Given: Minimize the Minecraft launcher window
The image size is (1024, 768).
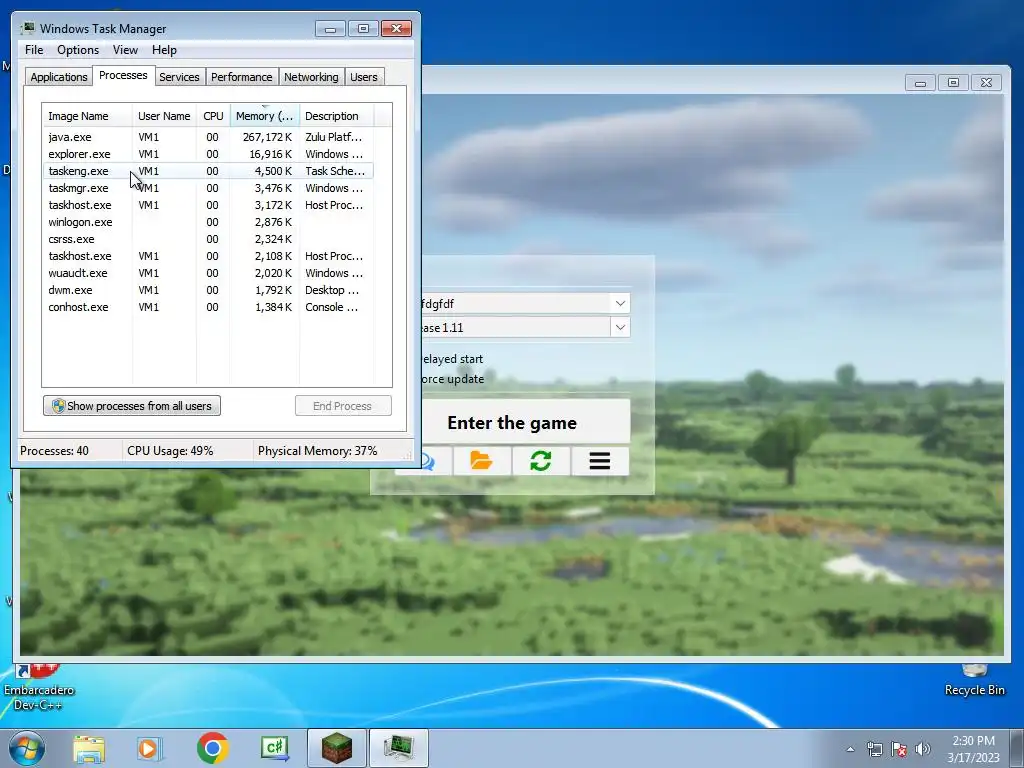Looking at the screenshot, I should point(920,83).
